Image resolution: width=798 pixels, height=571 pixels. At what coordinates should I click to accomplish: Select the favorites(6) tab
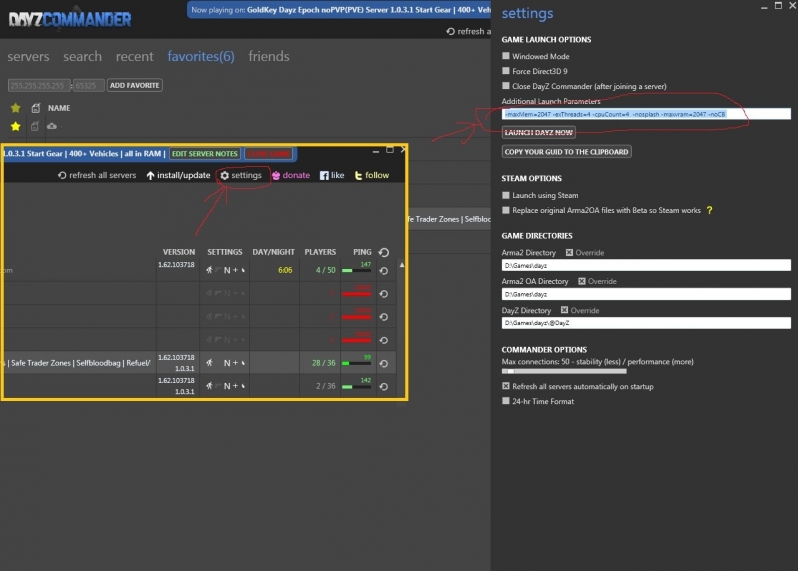click(201, 56)
